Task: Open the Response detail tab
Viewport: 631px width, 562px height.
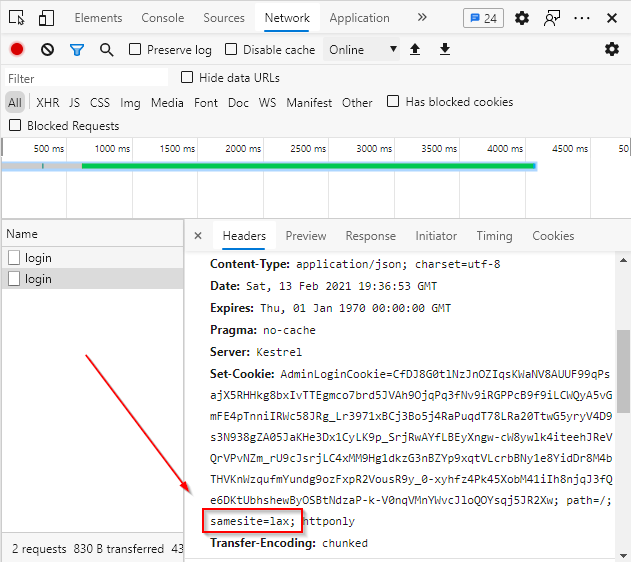Action: click(371, 236)
